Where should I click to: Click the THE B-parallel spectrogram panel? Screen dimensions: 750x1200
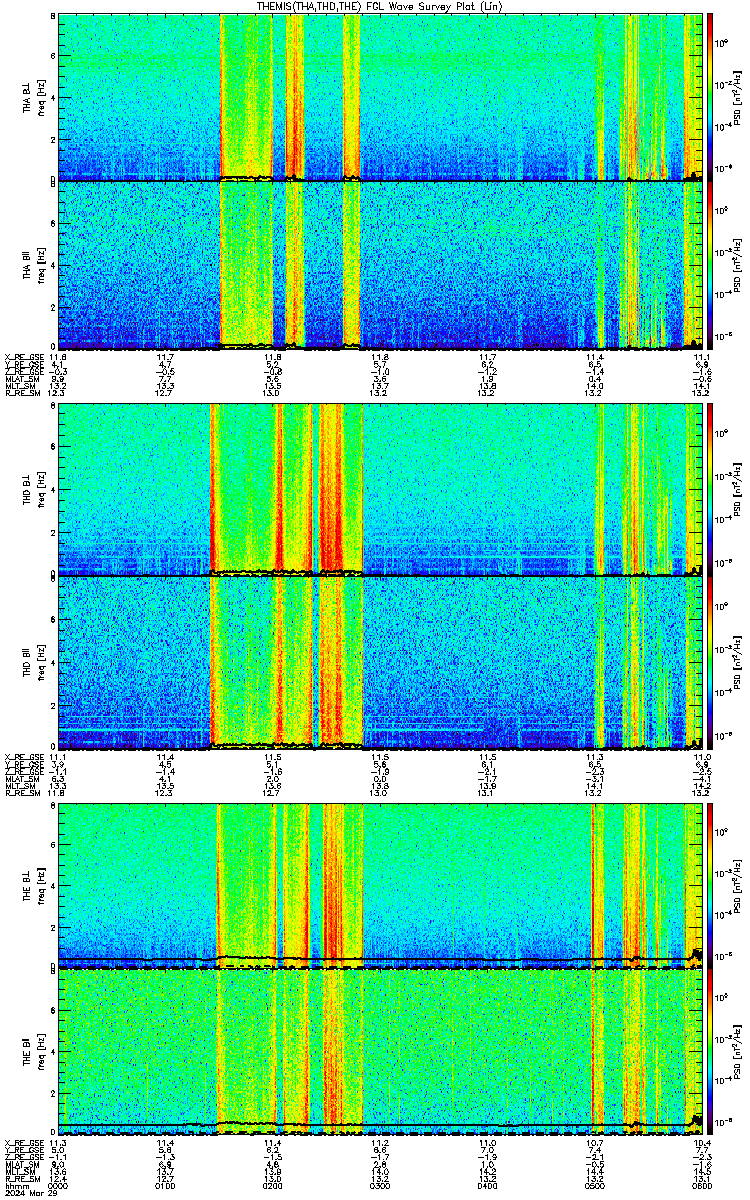pyautogui.click(x=381, y=1052)
